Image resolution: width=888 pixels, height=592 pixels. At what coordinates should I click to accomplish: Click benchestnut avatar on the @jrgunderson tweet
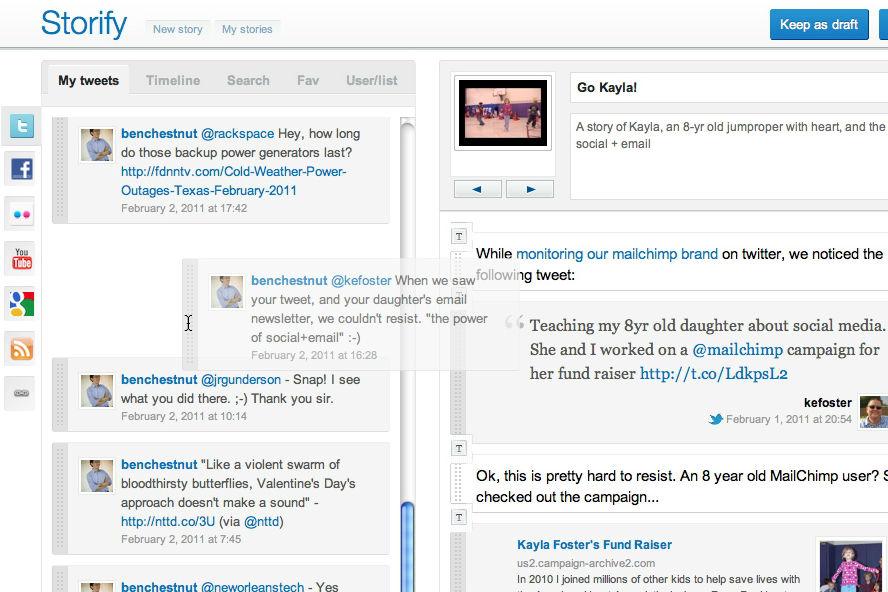pos(97,391)
